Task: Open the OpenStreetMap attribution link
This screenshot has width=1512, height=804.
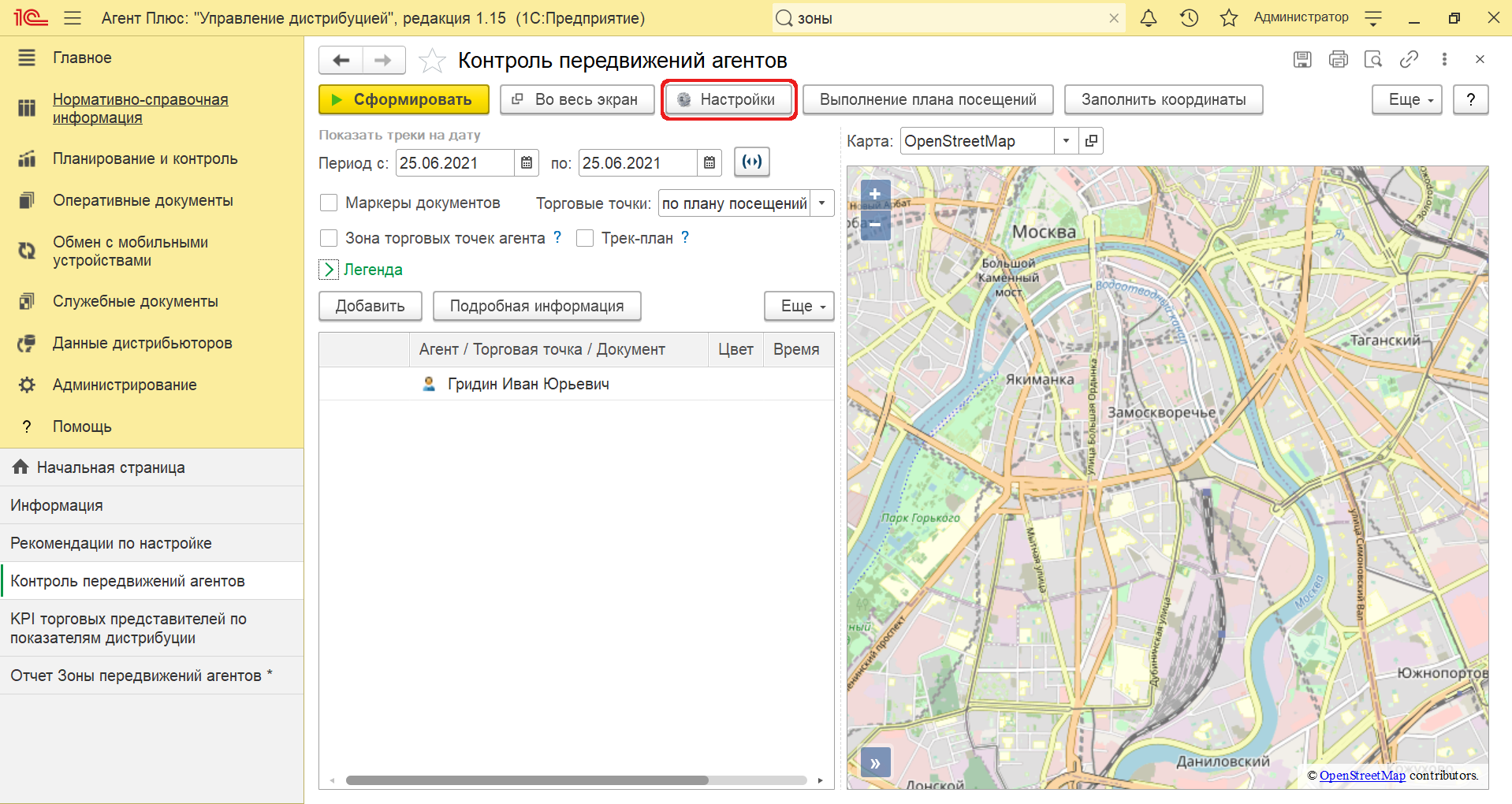Action: [x=1362, y=776]
